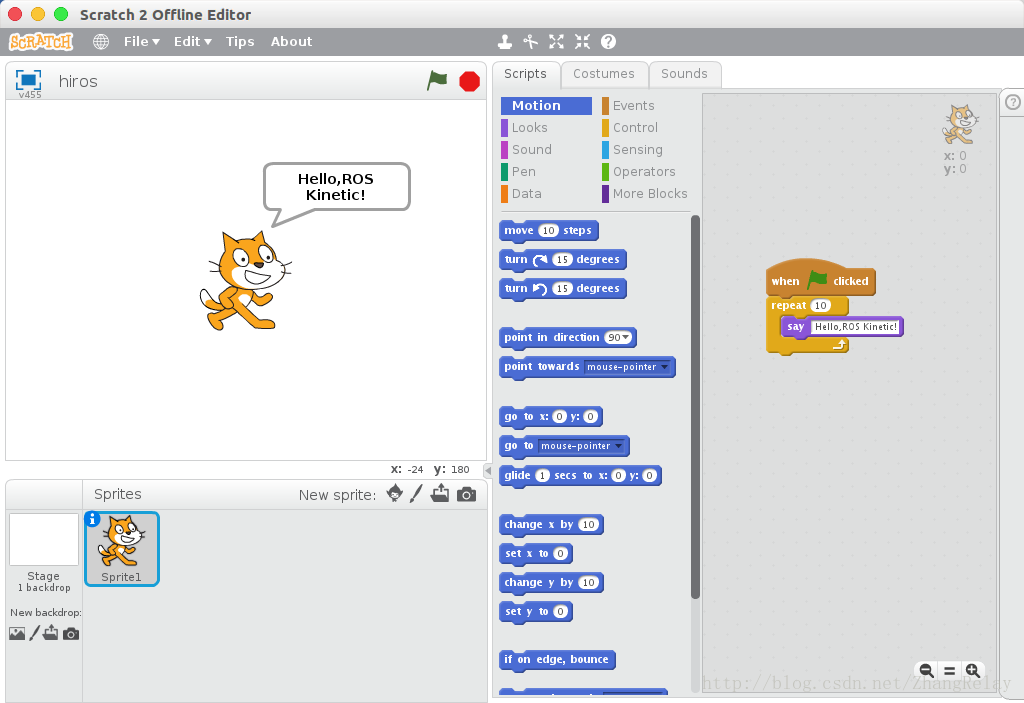Switch to the Costumes tab
The width and height of the screenshot is (1024, 703).
click(604, 74)
